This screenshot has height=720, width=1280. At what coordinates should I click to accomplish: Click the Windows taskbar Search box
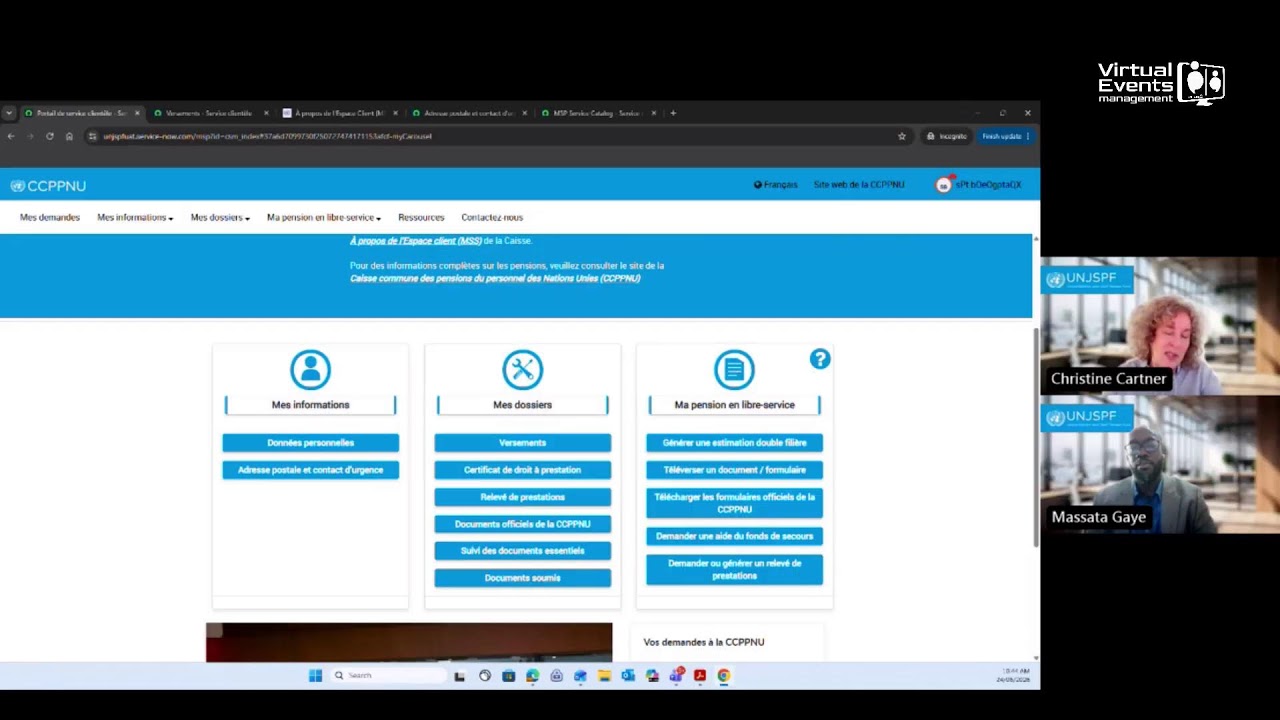388,676
